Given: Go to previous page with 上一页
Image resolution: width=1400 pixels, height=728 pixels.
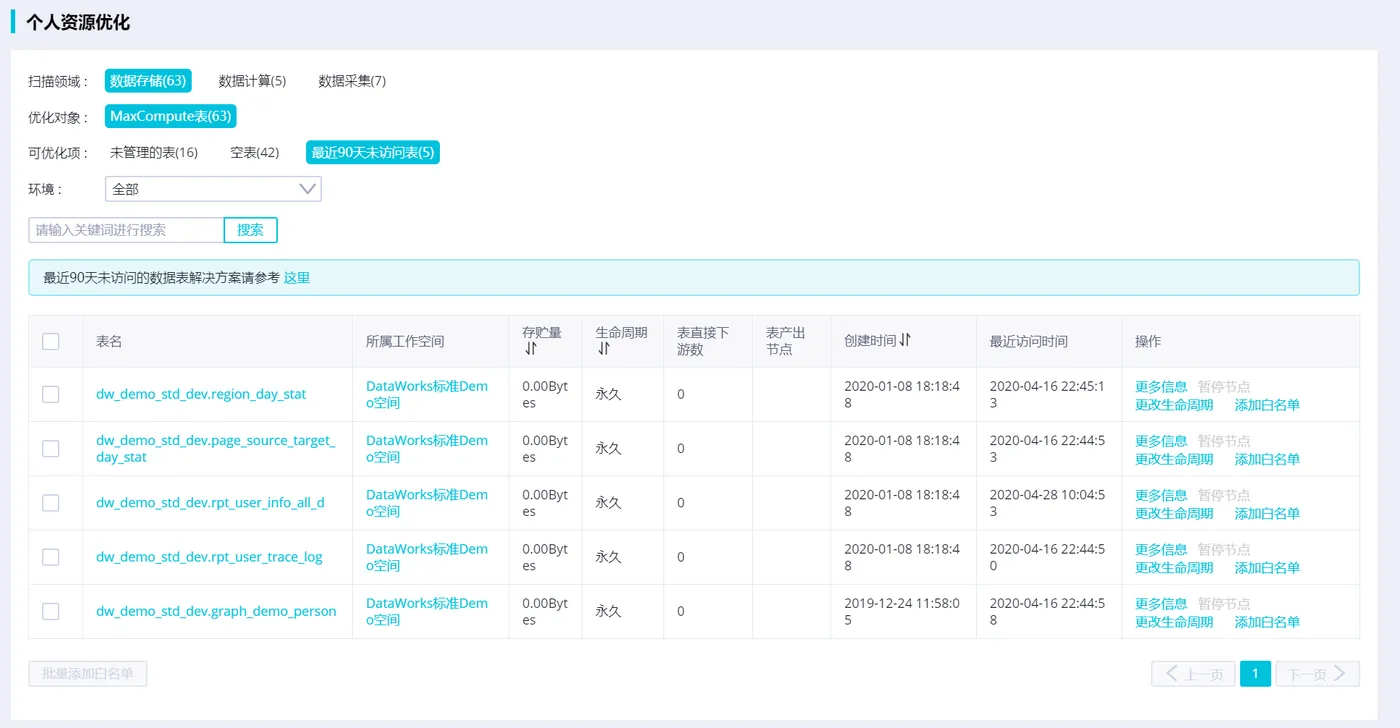Looking at the screenshot, I should 1193,674.
